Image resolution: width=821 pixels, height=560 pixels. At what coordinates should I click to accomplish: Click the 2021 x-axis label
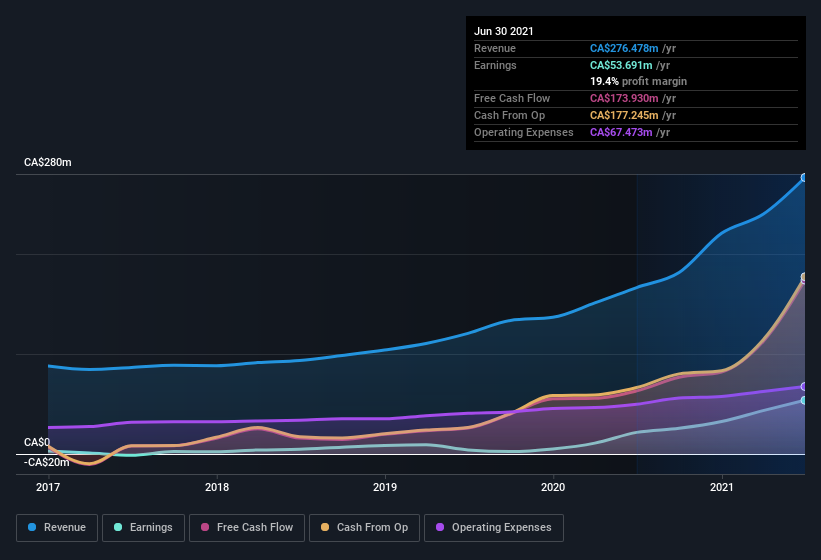tap(722, 487)
